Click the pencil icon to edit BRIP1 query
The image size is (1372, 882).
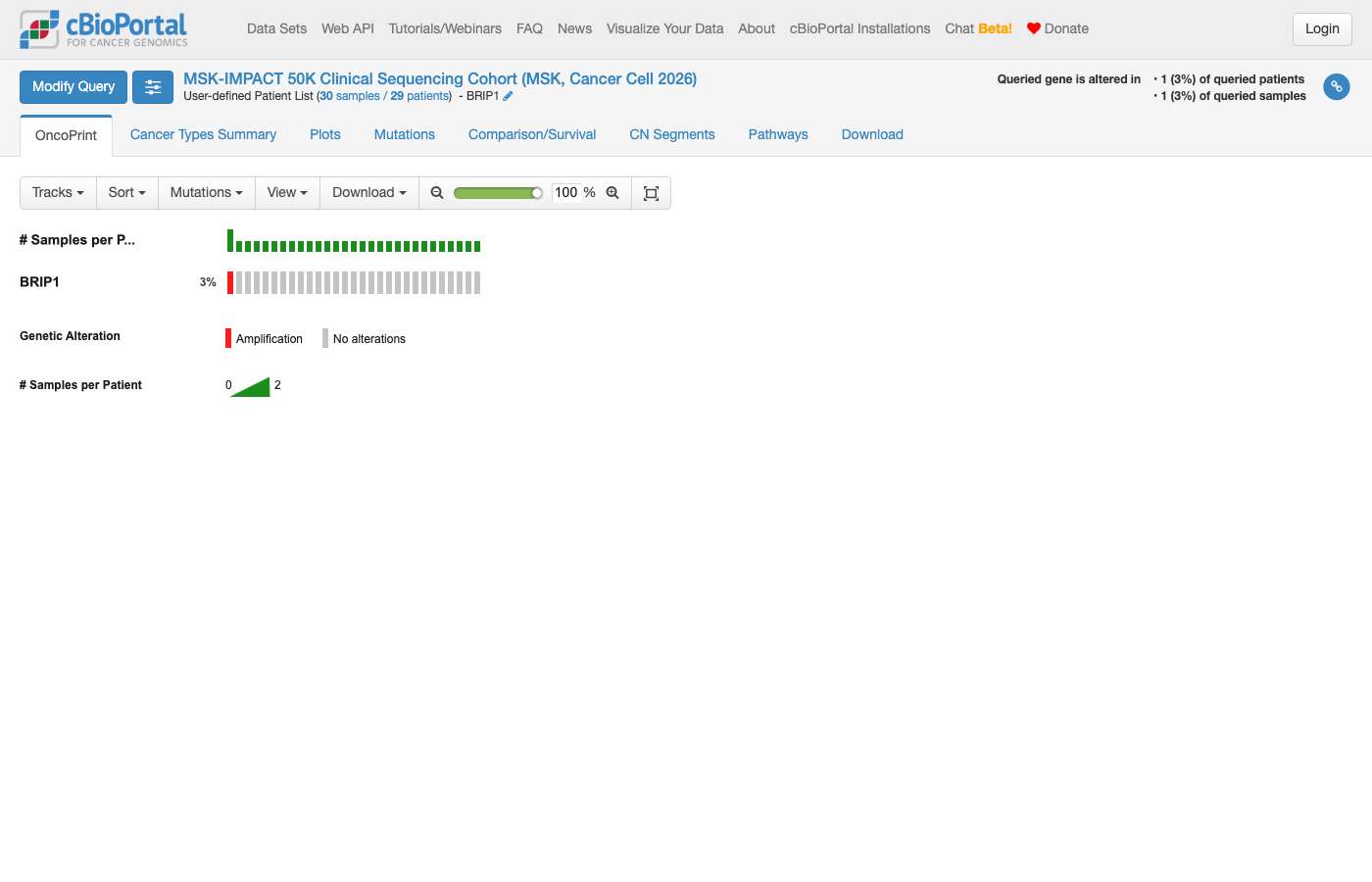(x=508, y=96)
